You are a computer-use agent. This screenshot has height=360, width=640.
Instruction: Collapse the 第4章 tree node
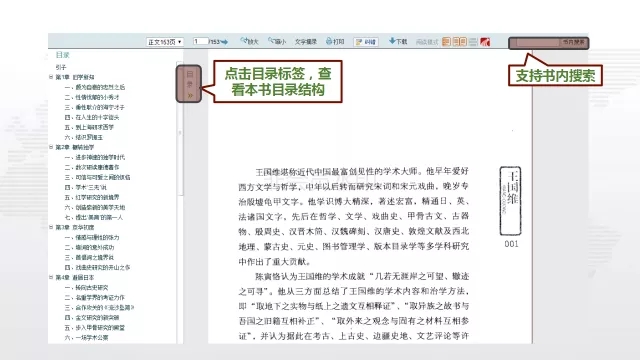pos(51,277)
